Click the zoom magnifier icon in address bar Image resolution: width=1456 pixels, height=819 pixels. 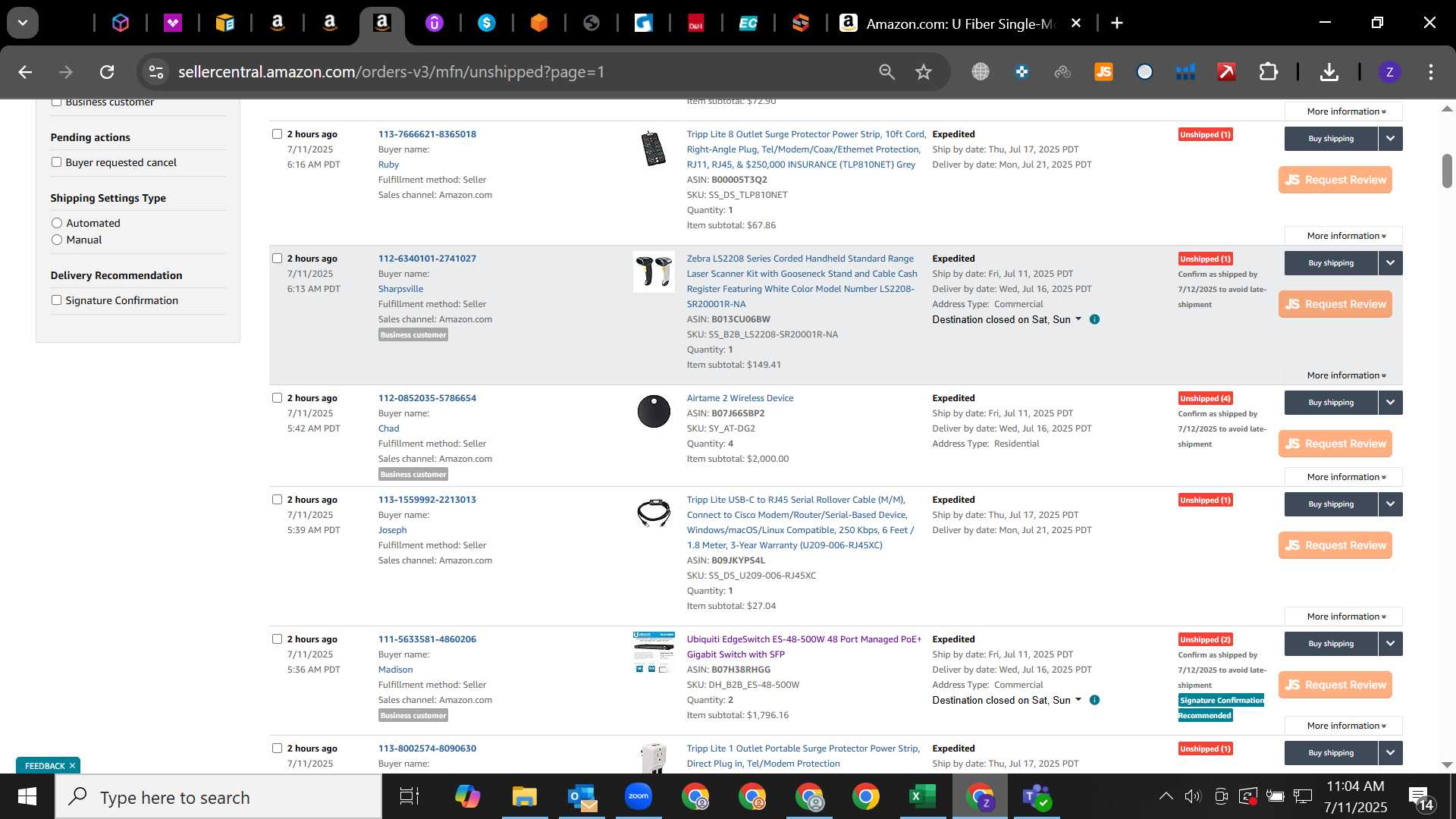886,72
